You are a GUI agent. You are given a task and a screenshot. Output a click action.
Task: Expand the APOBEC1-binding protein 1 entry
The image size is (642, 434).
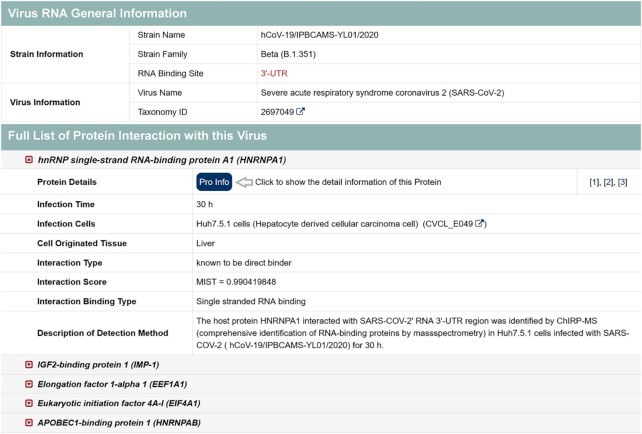tap(29, 423)
